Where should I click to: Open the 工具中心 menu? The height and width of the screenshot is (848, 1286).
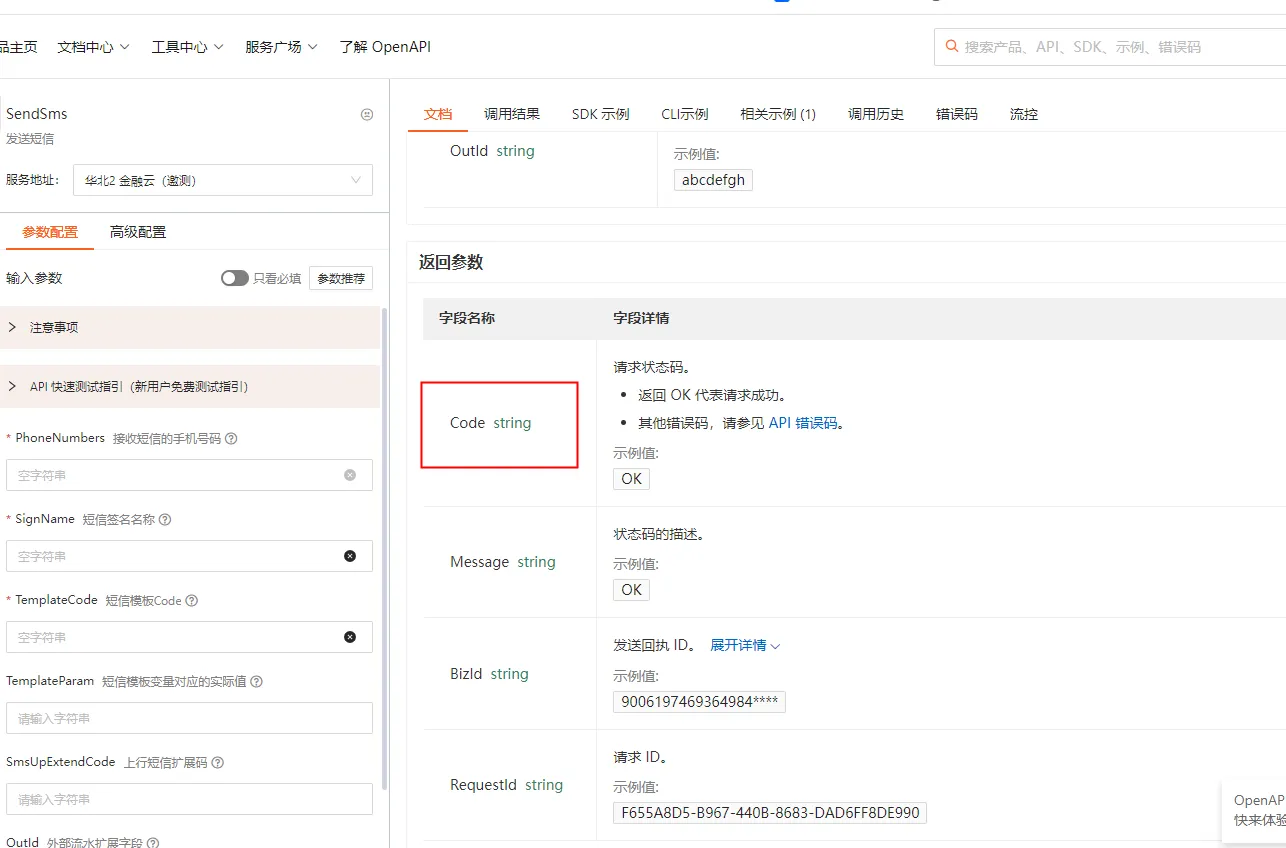(188, 47)
